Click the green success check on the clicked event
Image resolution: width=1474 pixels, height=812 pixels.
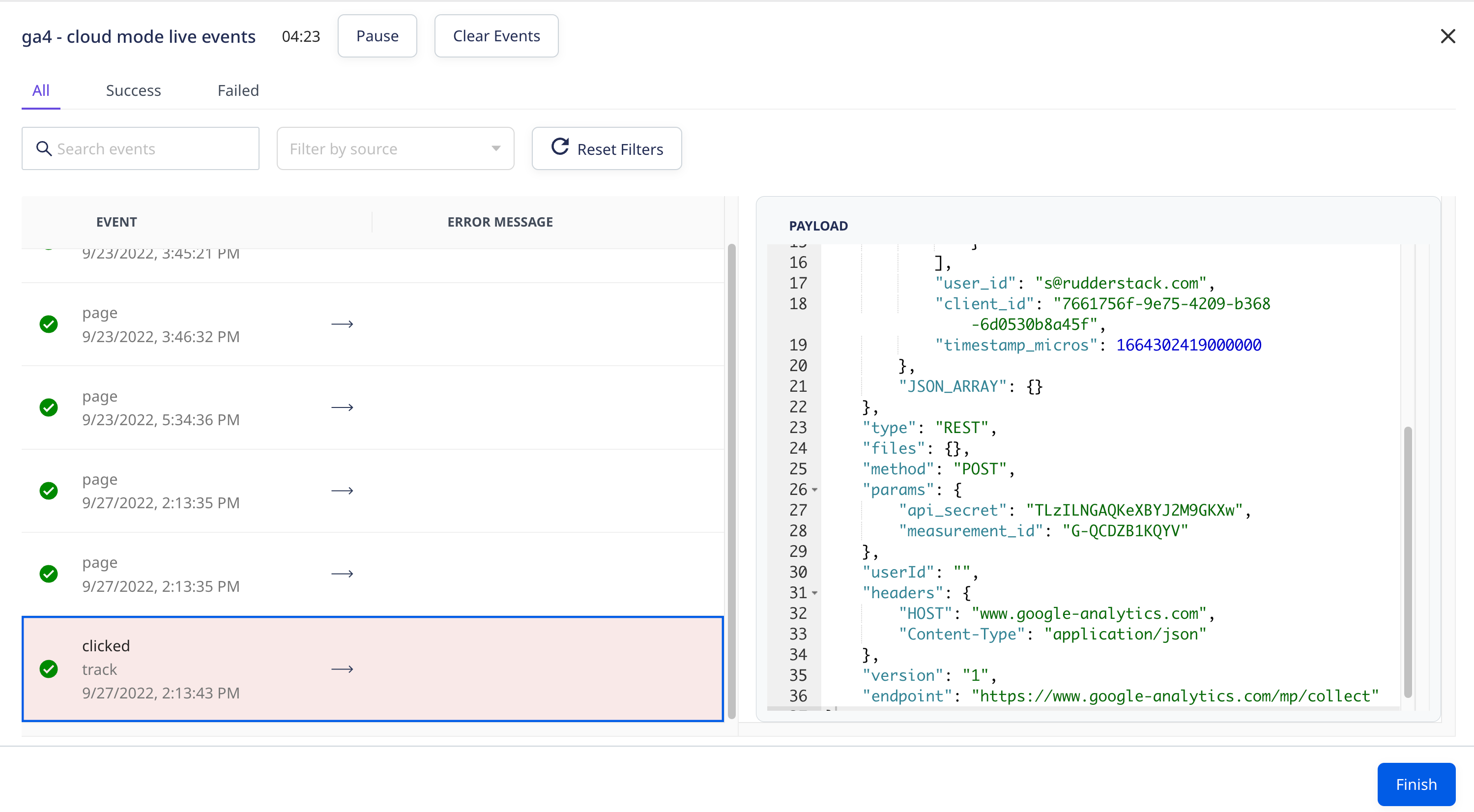pos(49,669)
